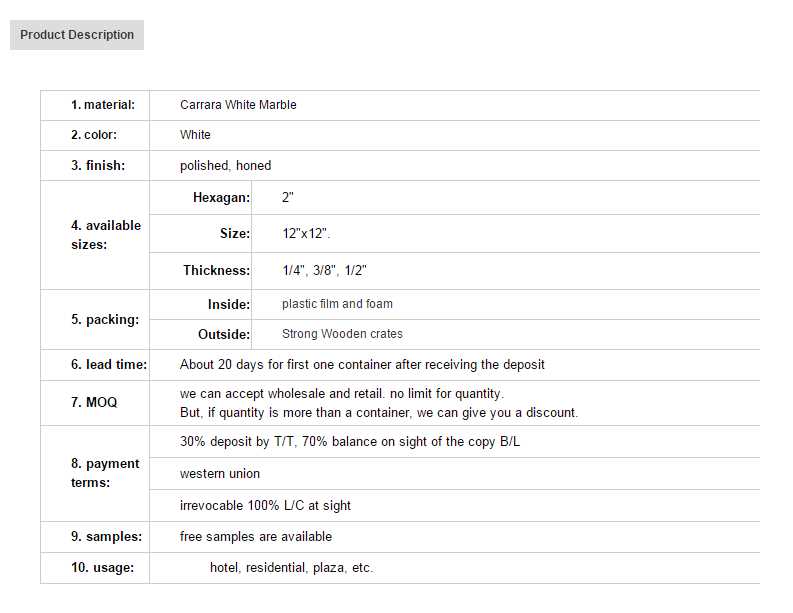Select the Thickness values 1/4", 3/8", 1/2"
The height and width of the screenshot is (613, 793).
[325, 271]
